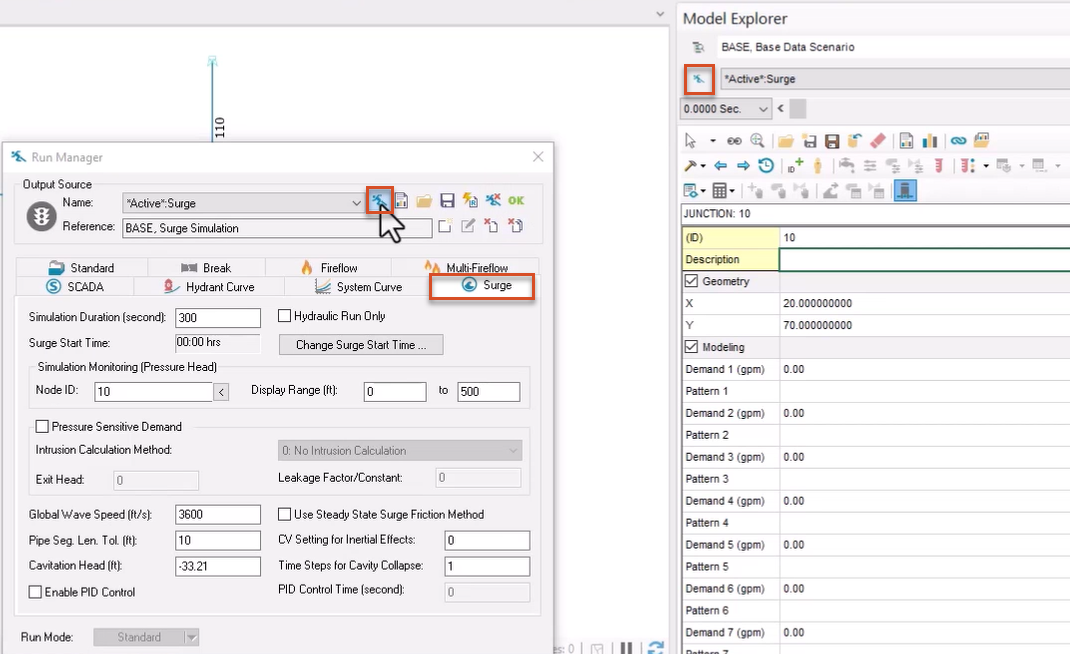1070x654 pixels.
Task: Click the blue back arrow icon
Action: pyautogui.click(x=721, y=166)
